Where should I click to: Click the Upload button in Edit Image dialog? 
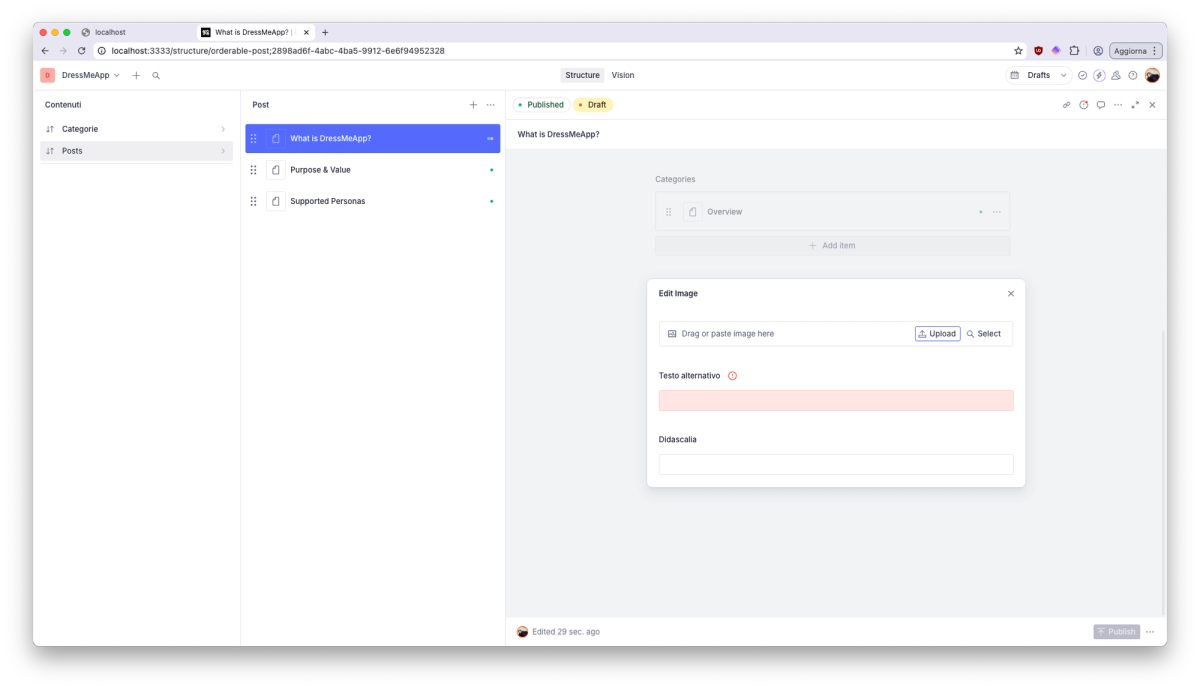(x=937, y=333)
